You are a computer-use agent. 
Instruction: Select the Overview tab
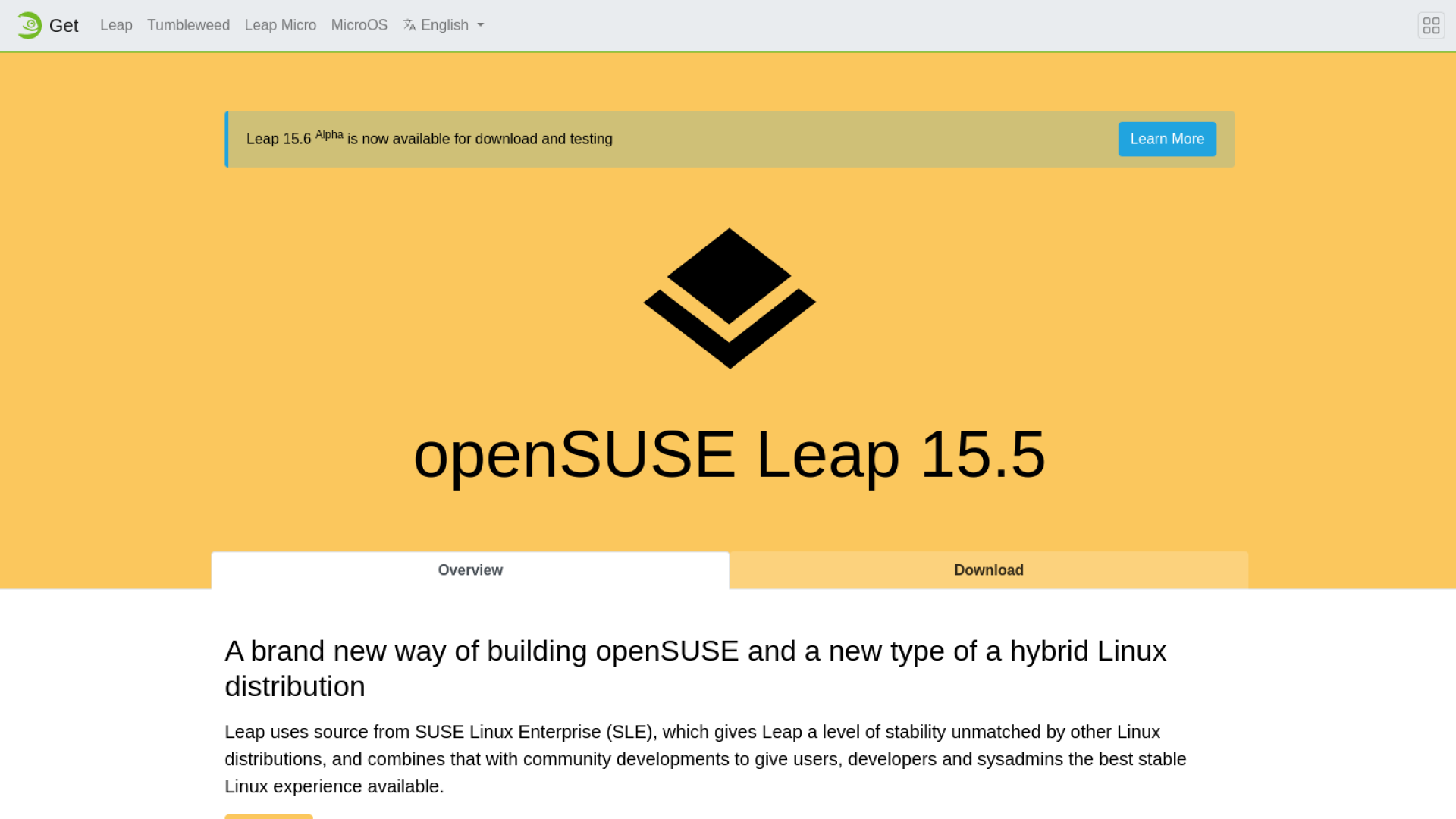(470, 570)
